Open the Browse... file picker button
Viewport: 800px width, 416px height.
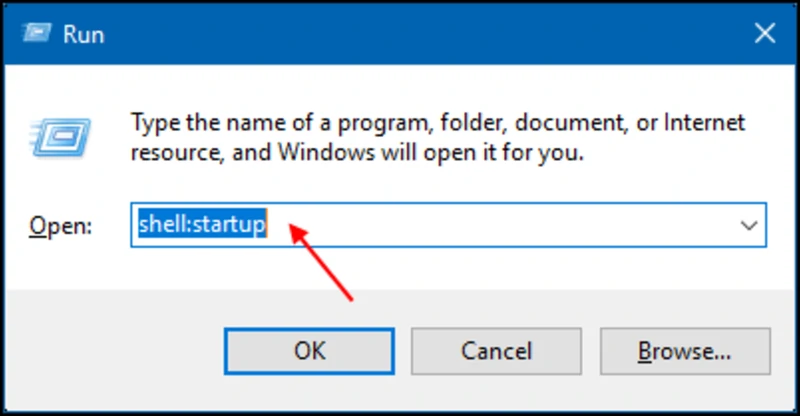(x=690, y=351)
